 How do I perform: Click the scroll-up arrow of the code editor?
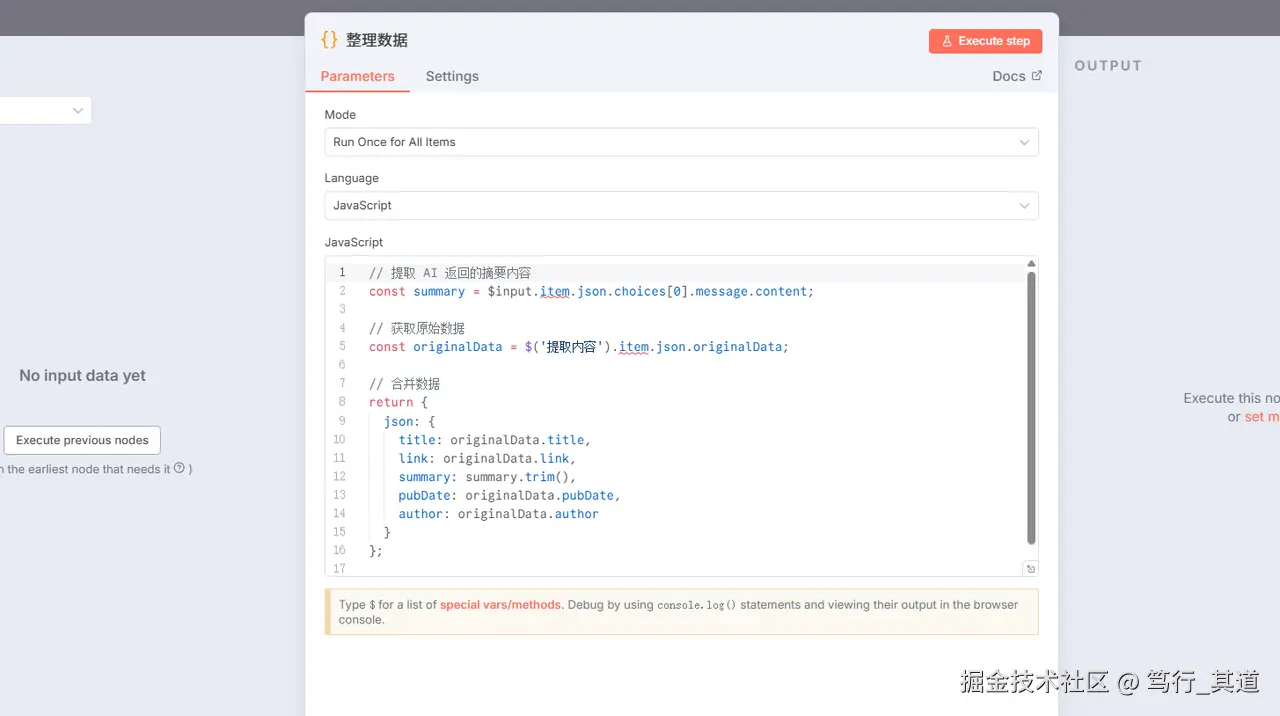(1031, 264)
